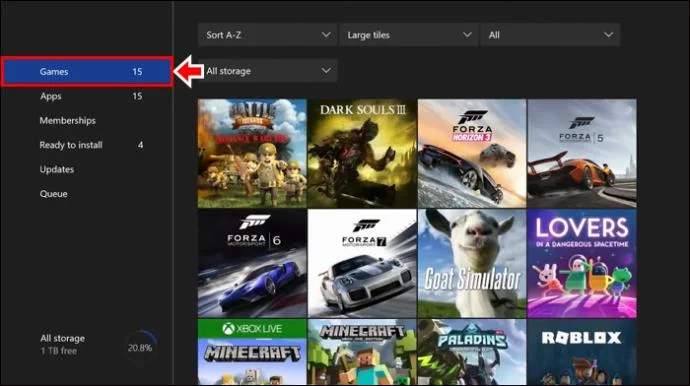This screenshot has height=386, width=690.
Task: Open Forza Motorsport 7 tile
Action: click(362, 263)
